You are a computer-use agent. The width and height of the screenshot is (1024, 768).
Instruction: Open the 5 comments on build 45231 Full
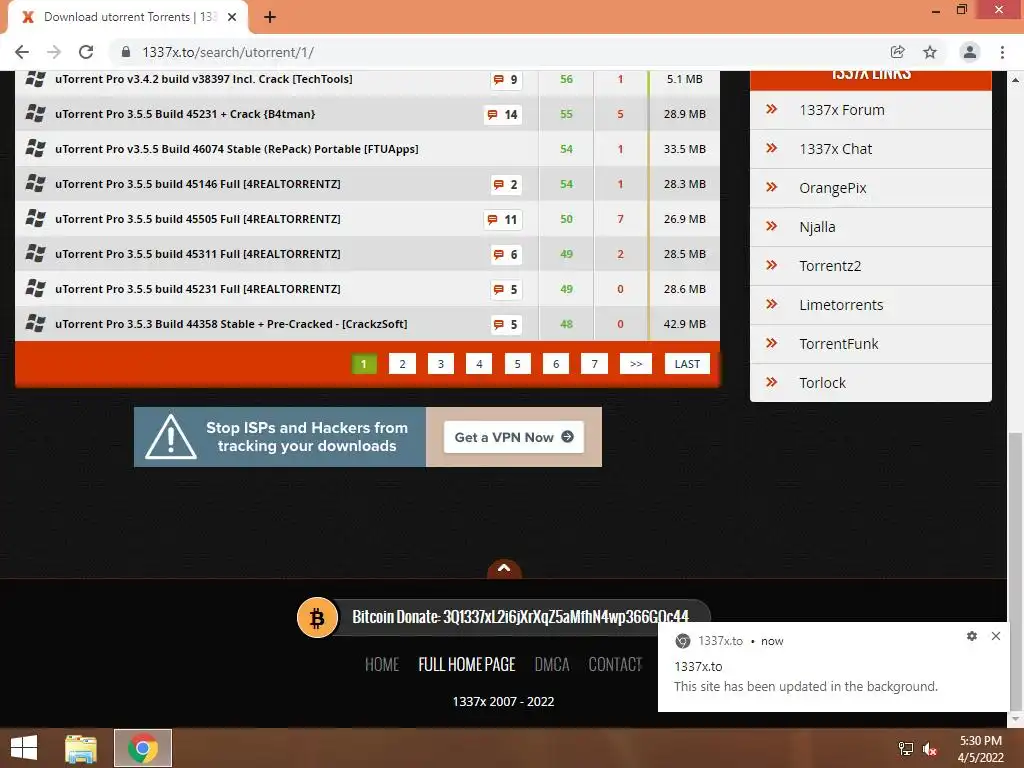505,289
